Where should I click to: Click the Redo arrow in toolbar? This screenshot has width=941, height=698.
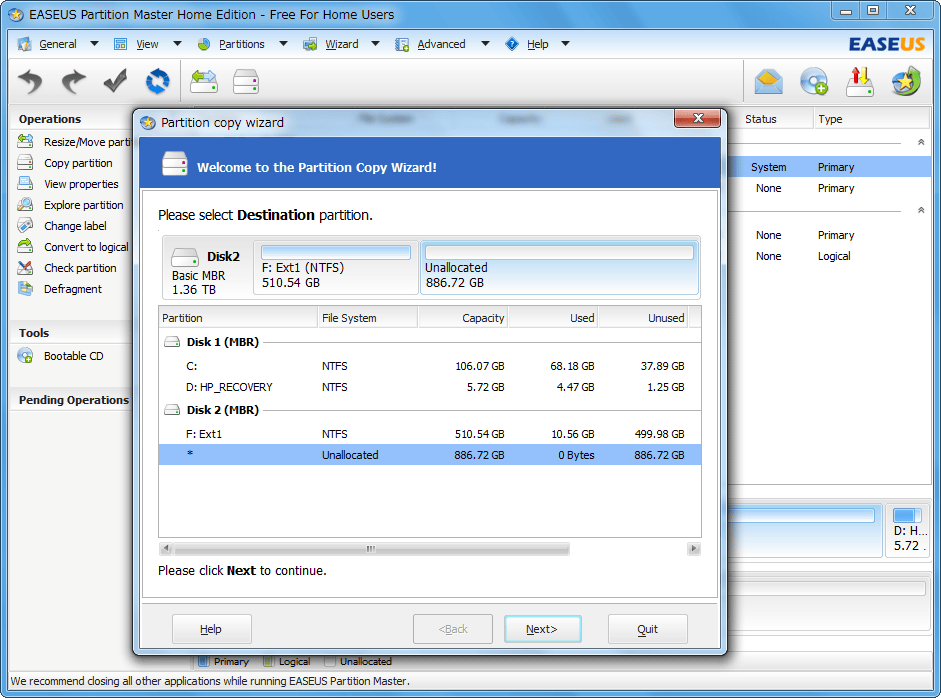coord(73,82)
